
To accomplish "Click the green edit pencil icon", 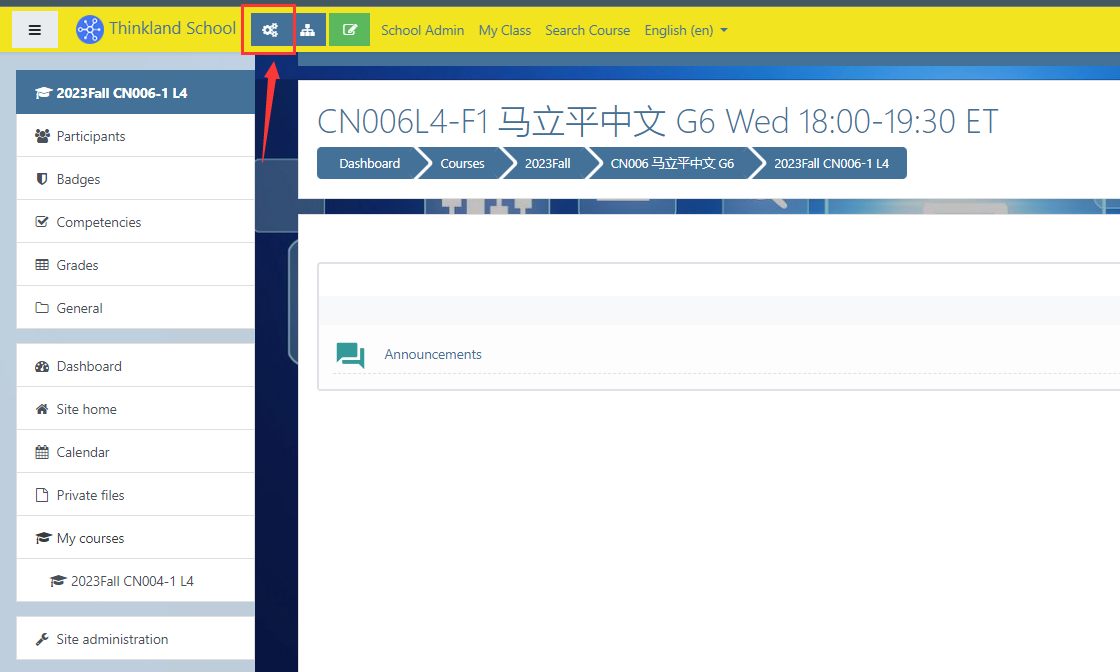I will (349, 30).
